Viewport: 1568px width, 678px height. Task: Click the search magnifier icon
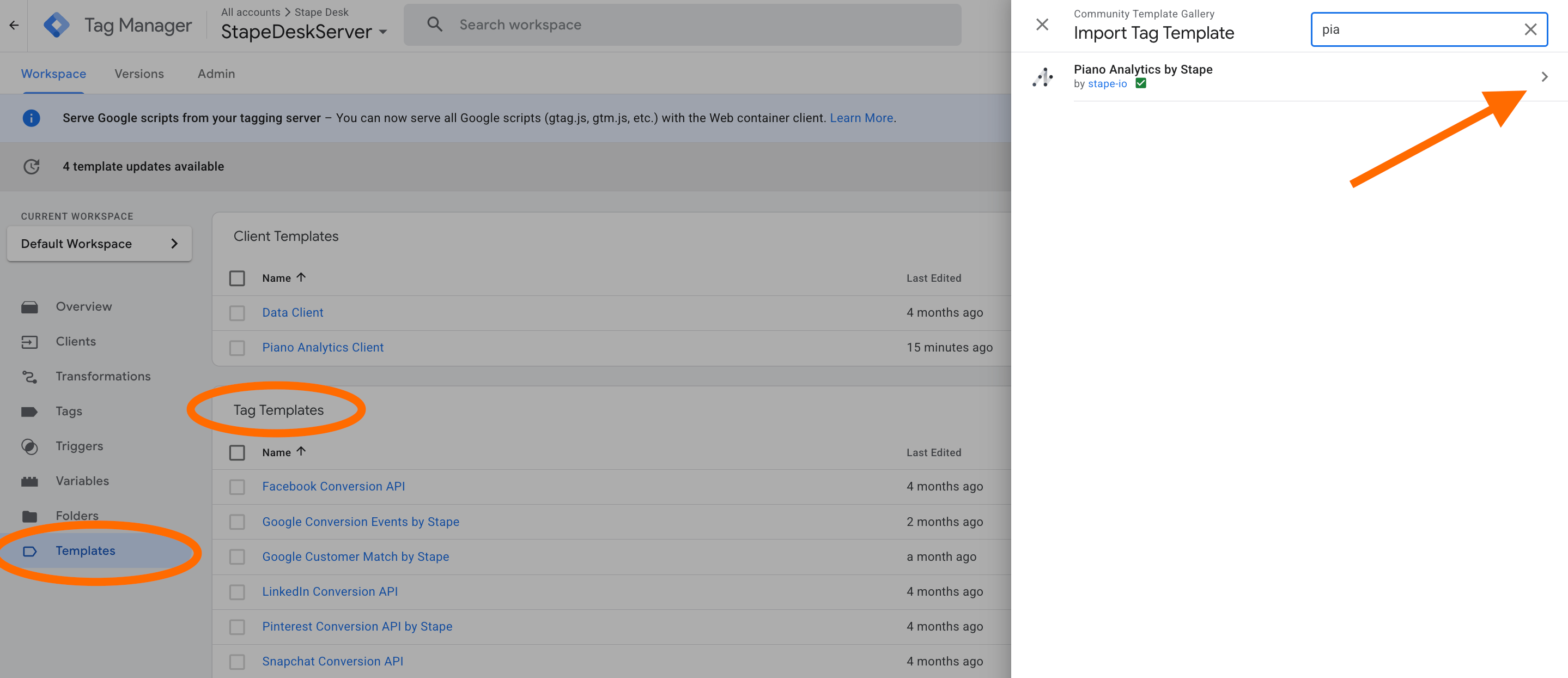click(434, 25)
